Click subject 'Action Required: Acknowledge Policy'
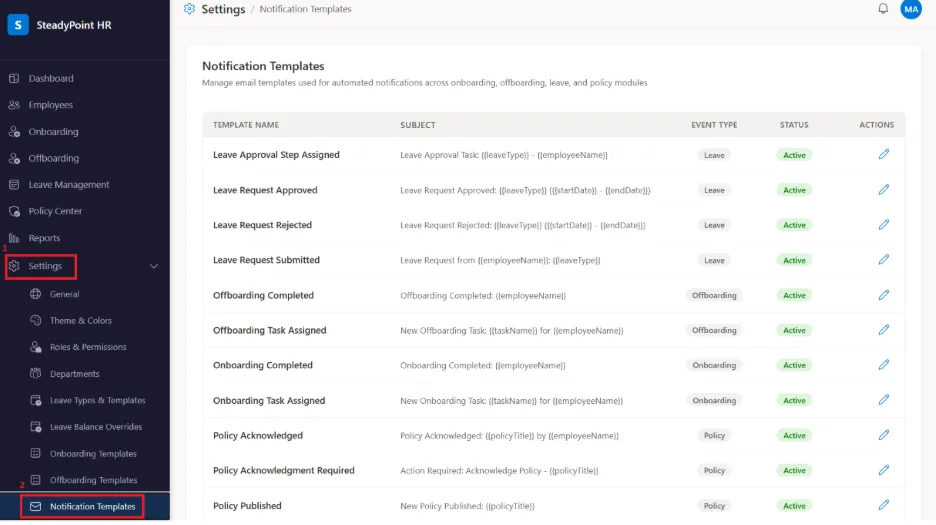Viewport: 936px width, 525px height. coord(499,471)
